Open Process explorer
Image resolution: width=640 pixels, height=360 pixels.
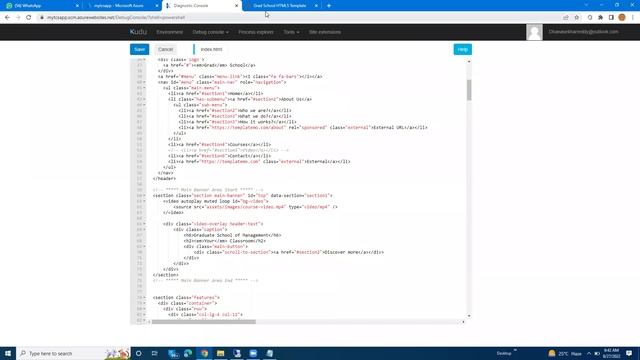click(256, 32)
